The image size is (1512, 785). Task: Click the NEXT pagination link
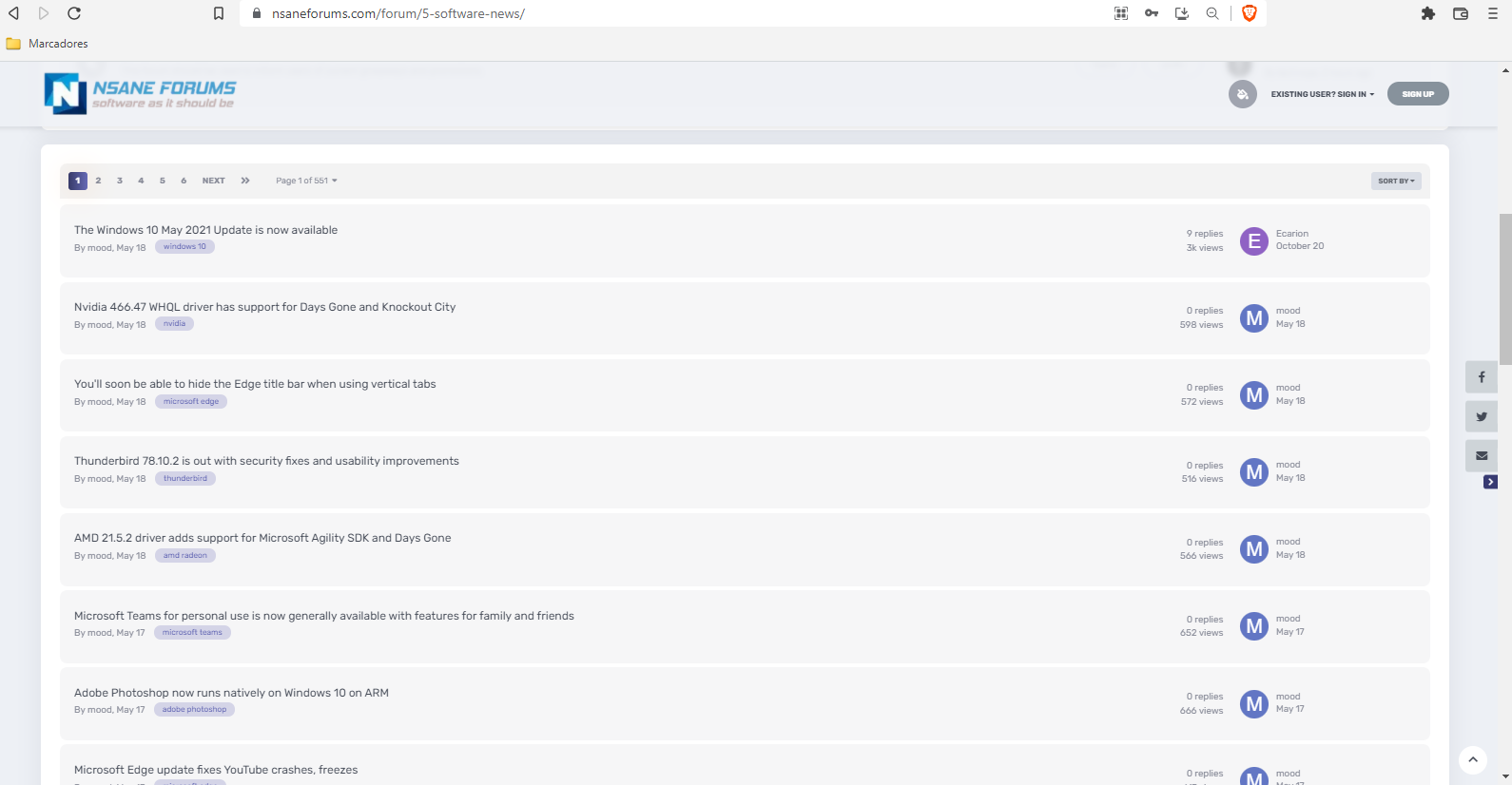214,181
